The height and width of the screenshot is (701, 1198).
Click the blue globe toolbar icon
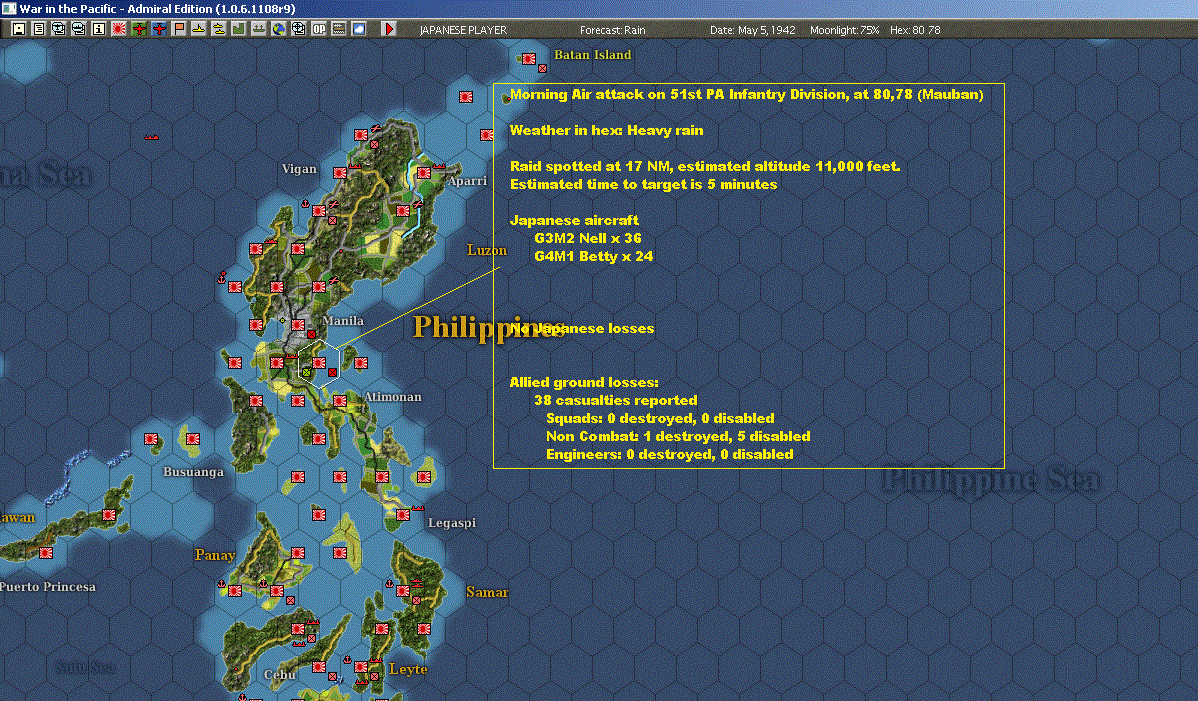tap(279, 29)
